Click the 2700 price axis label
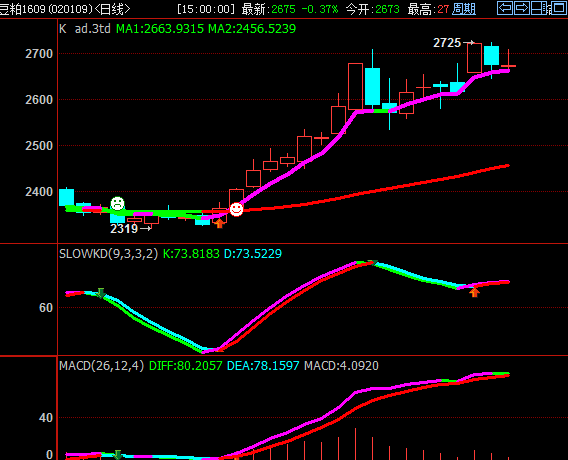 [39, 54]
